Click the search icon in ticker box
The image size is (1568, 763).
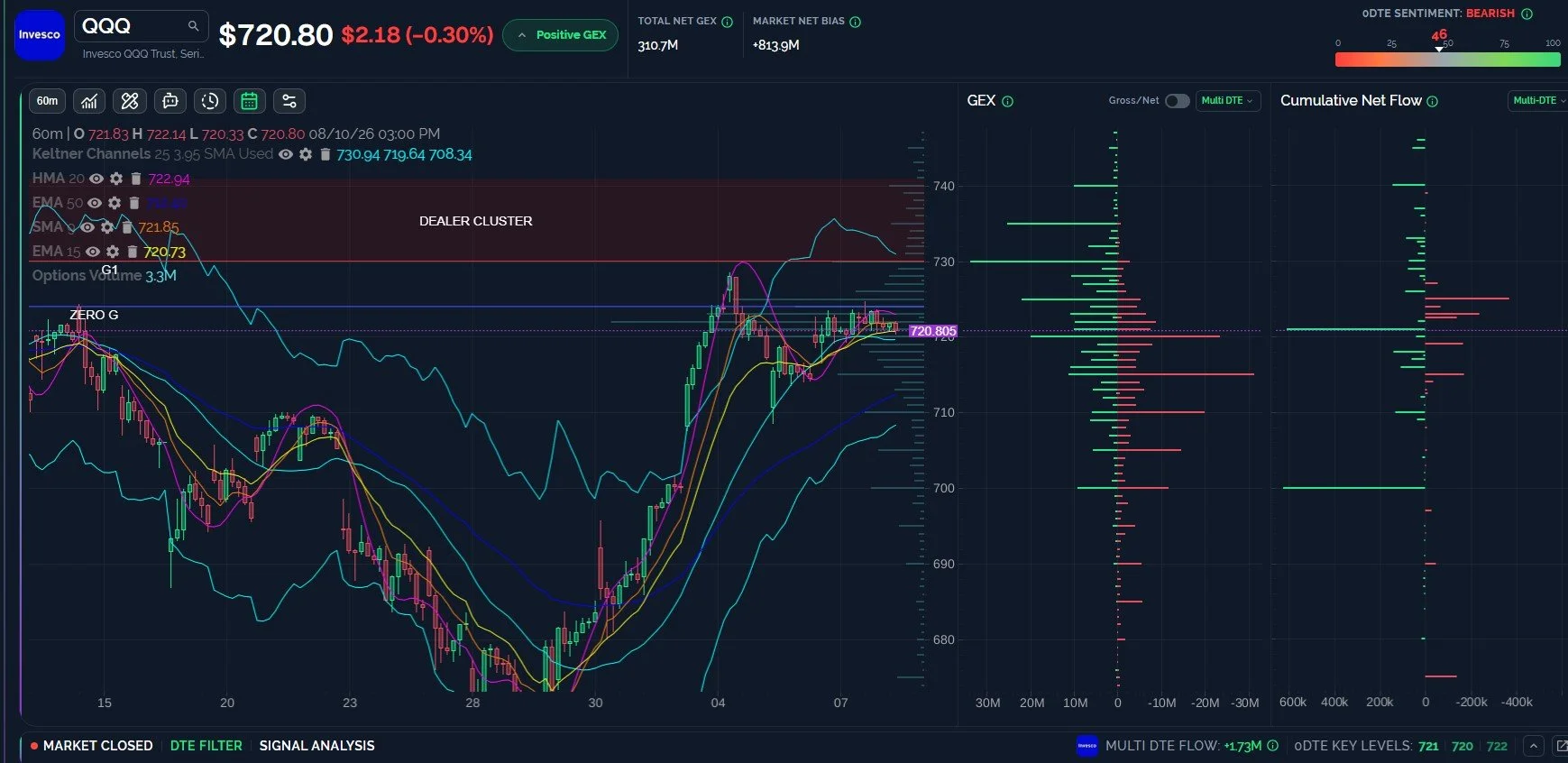click(x=193, y=26)
